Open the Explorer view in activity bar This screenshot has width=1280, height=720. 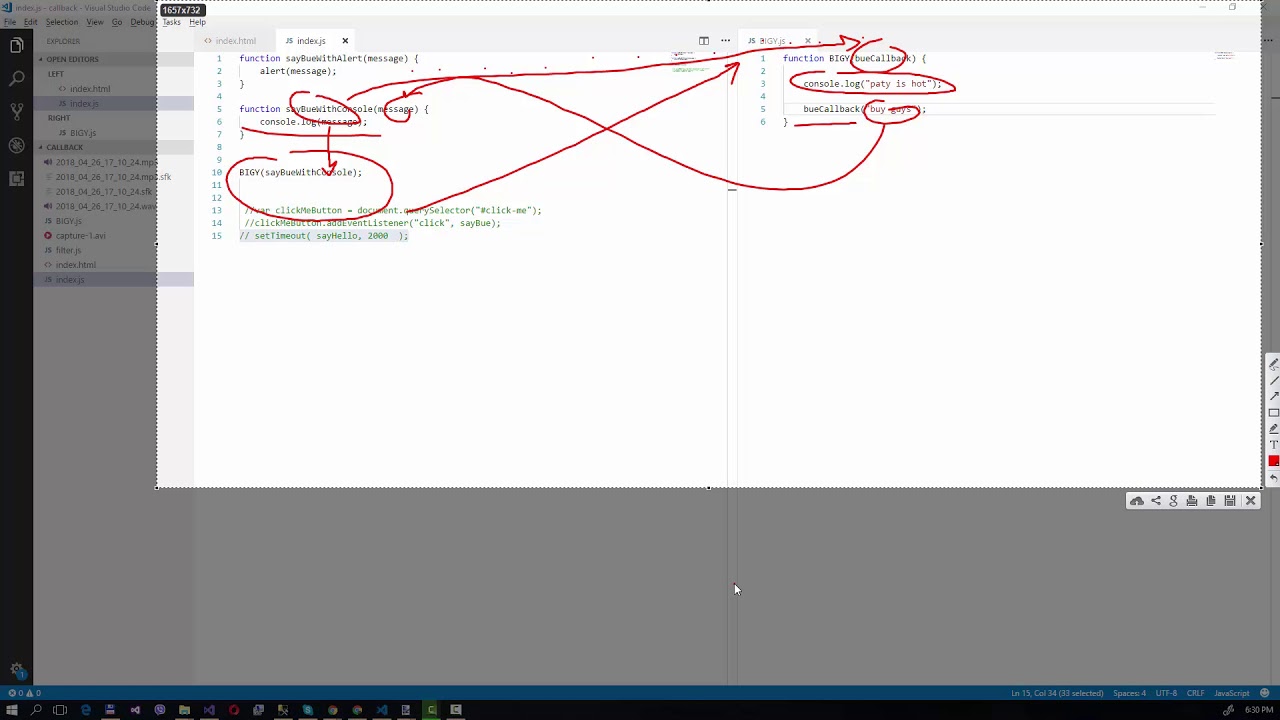tap(16, 45)
